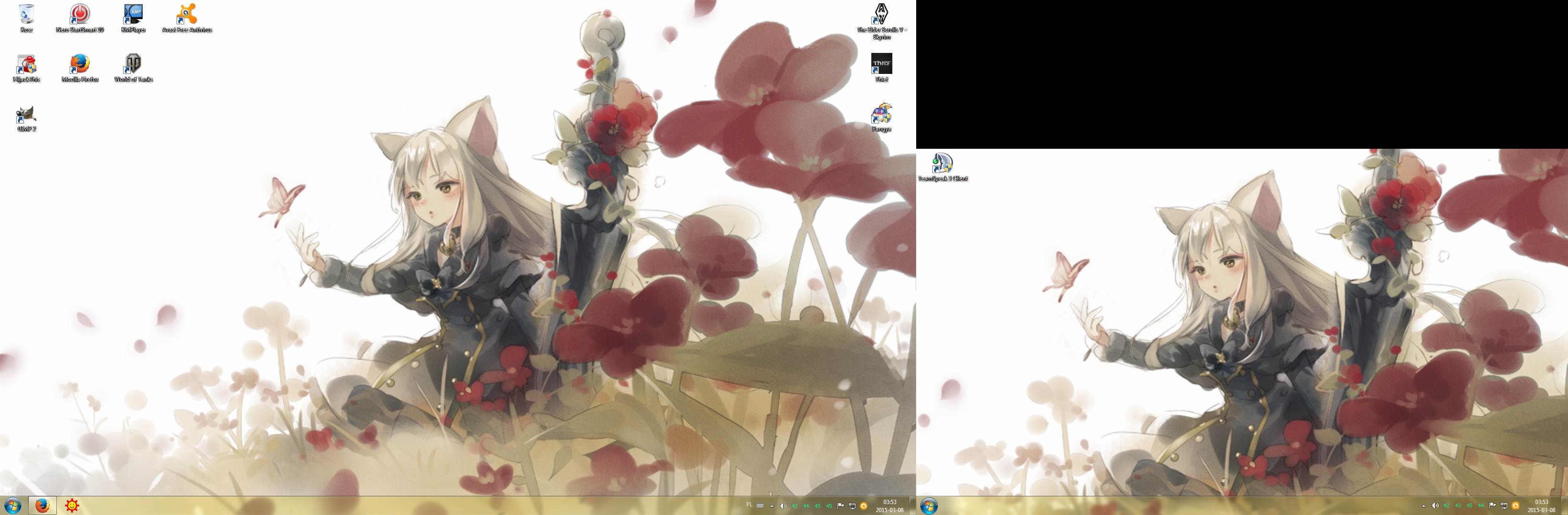Image resolution: width=1568 pixels, height=515 pixels.
Task: Open network icon on primary taskbar
Action: tap(853, 506)
